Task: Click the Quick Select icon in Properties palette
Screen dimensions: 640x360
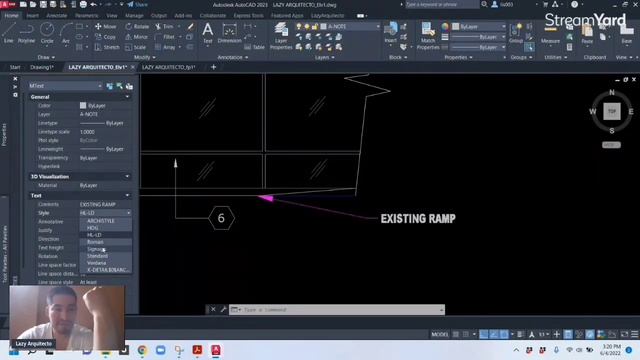Action: (x=129, y=86)
